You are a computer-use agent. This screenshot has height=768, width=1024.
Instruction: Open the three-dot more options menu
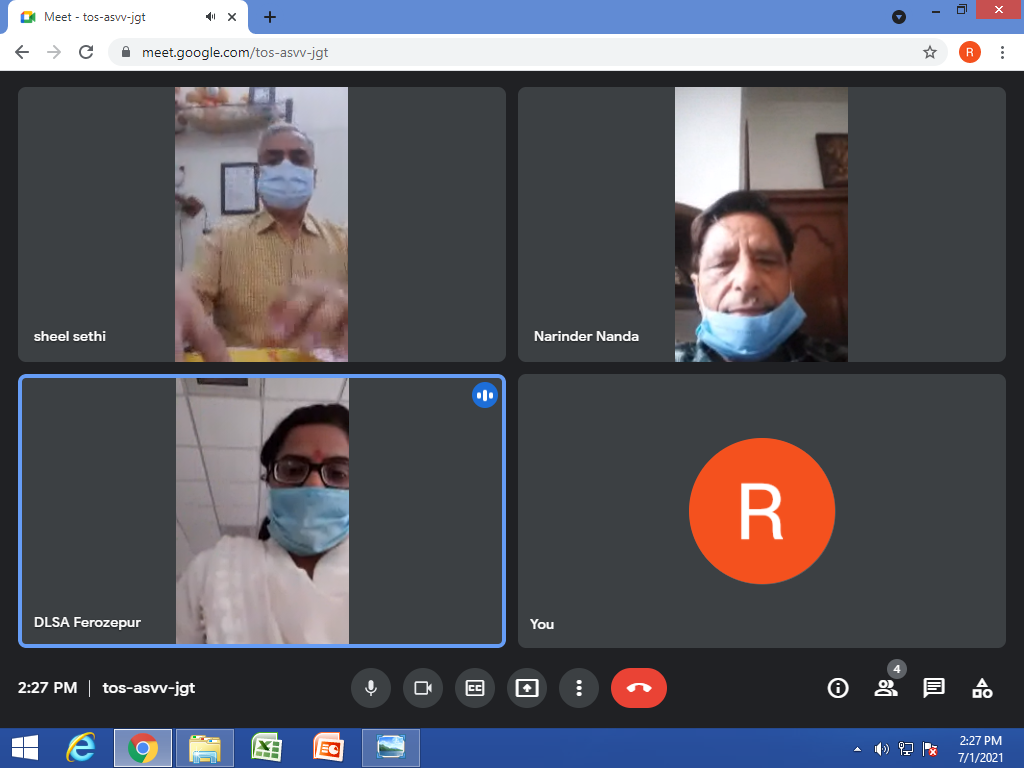579,688
